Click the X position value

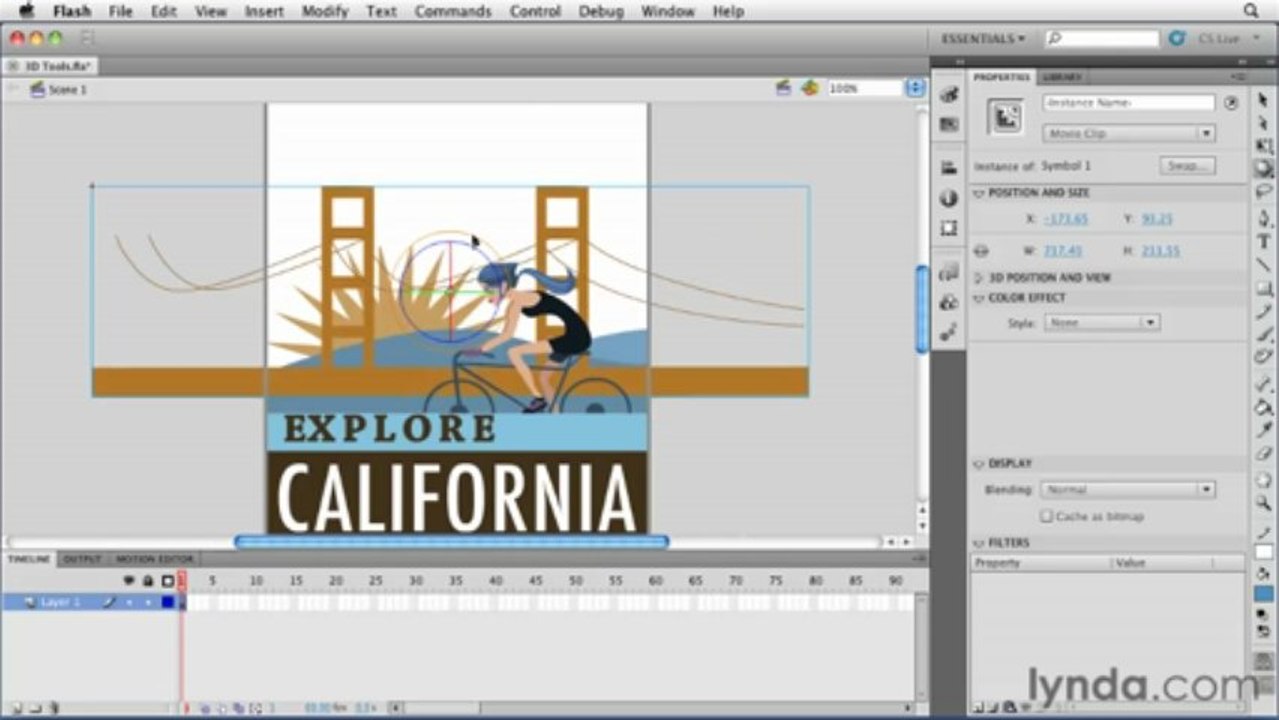pyautogui.click(x=1065, y=219)
